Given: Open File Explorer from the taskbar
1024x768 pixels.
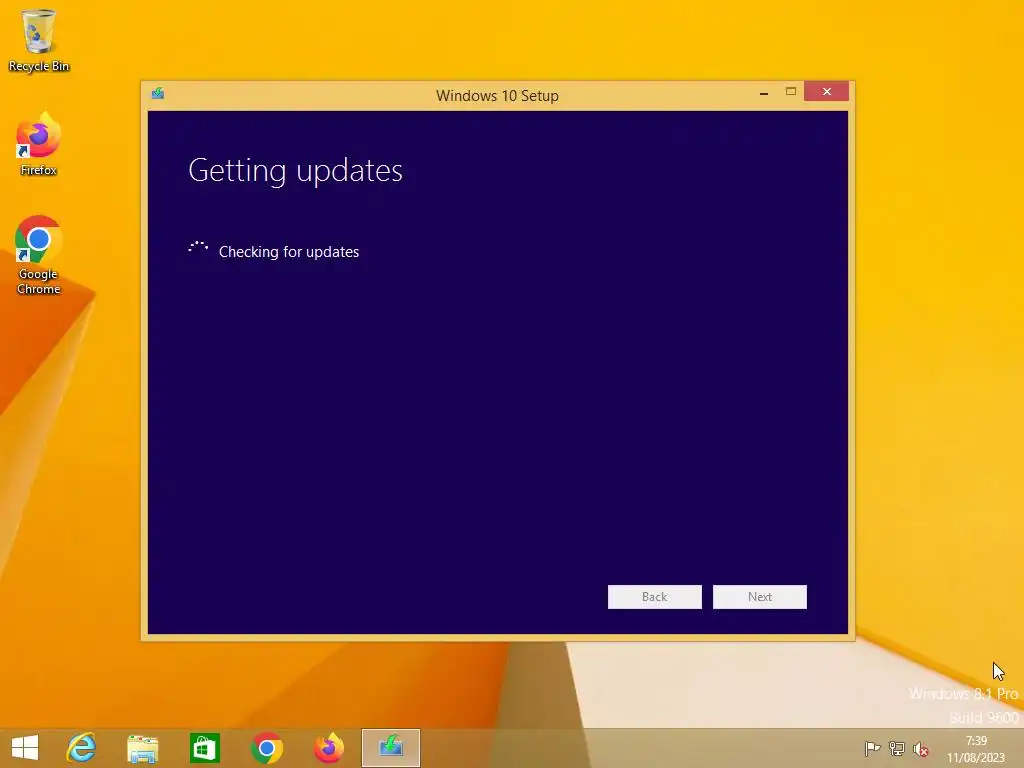Looking at the screenshot, I should point(142,748).
